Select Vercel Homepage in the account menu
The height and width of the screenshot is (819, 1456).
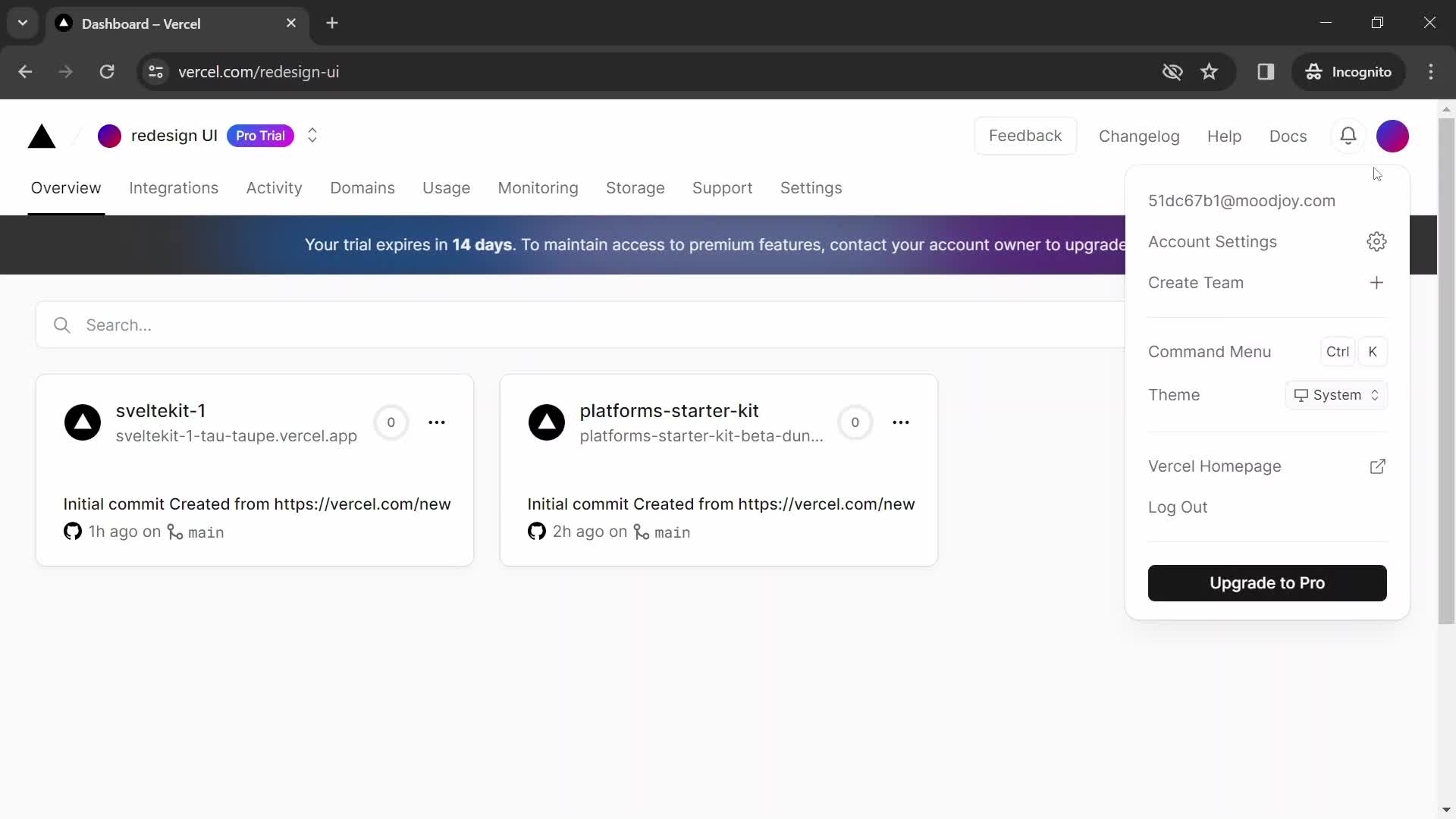1267,466
